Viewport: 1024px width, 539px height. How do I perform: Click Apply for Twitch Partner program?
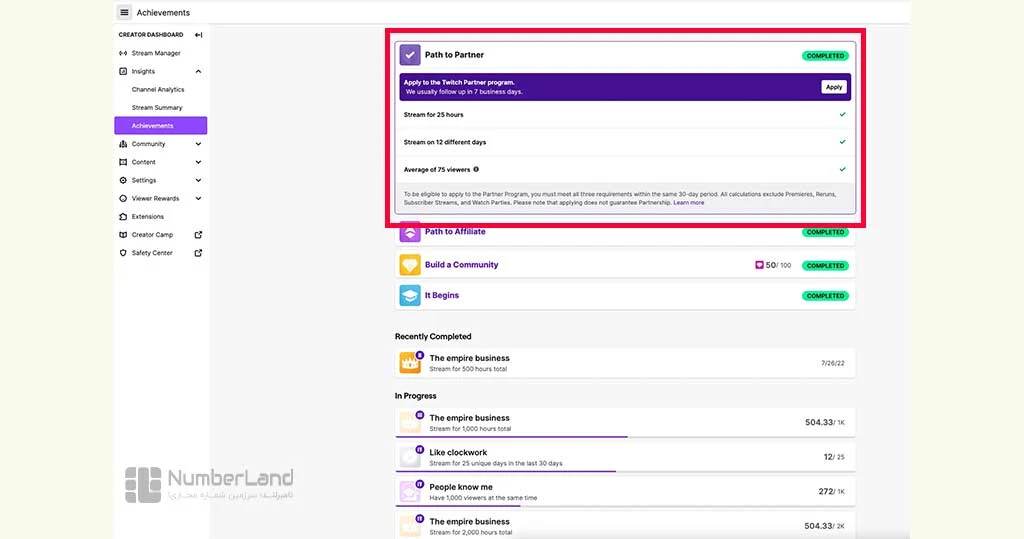pyautogui.click(x=833, y=87)
